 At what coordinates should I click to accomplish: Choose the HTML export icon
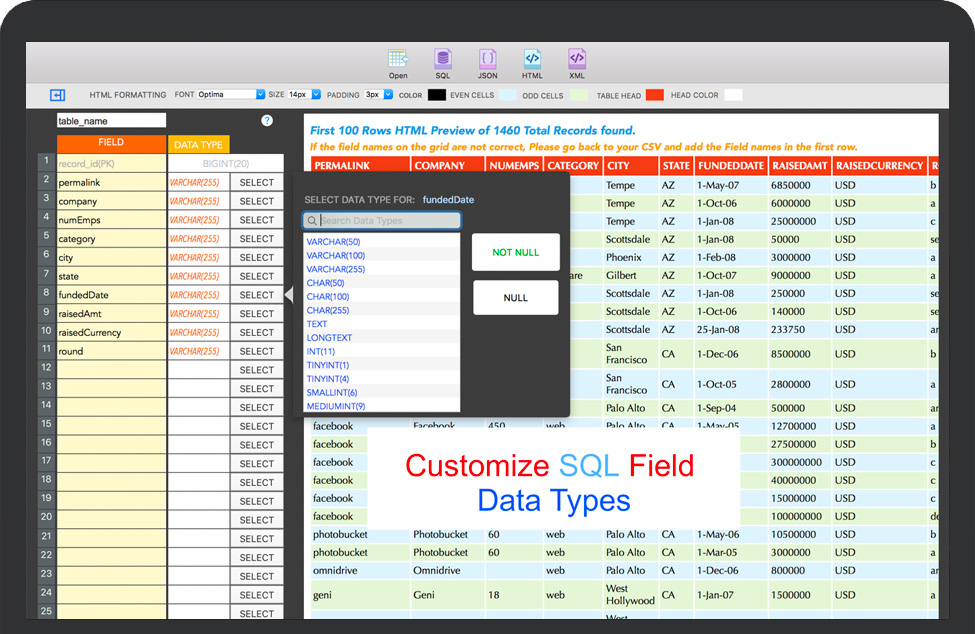532,59
